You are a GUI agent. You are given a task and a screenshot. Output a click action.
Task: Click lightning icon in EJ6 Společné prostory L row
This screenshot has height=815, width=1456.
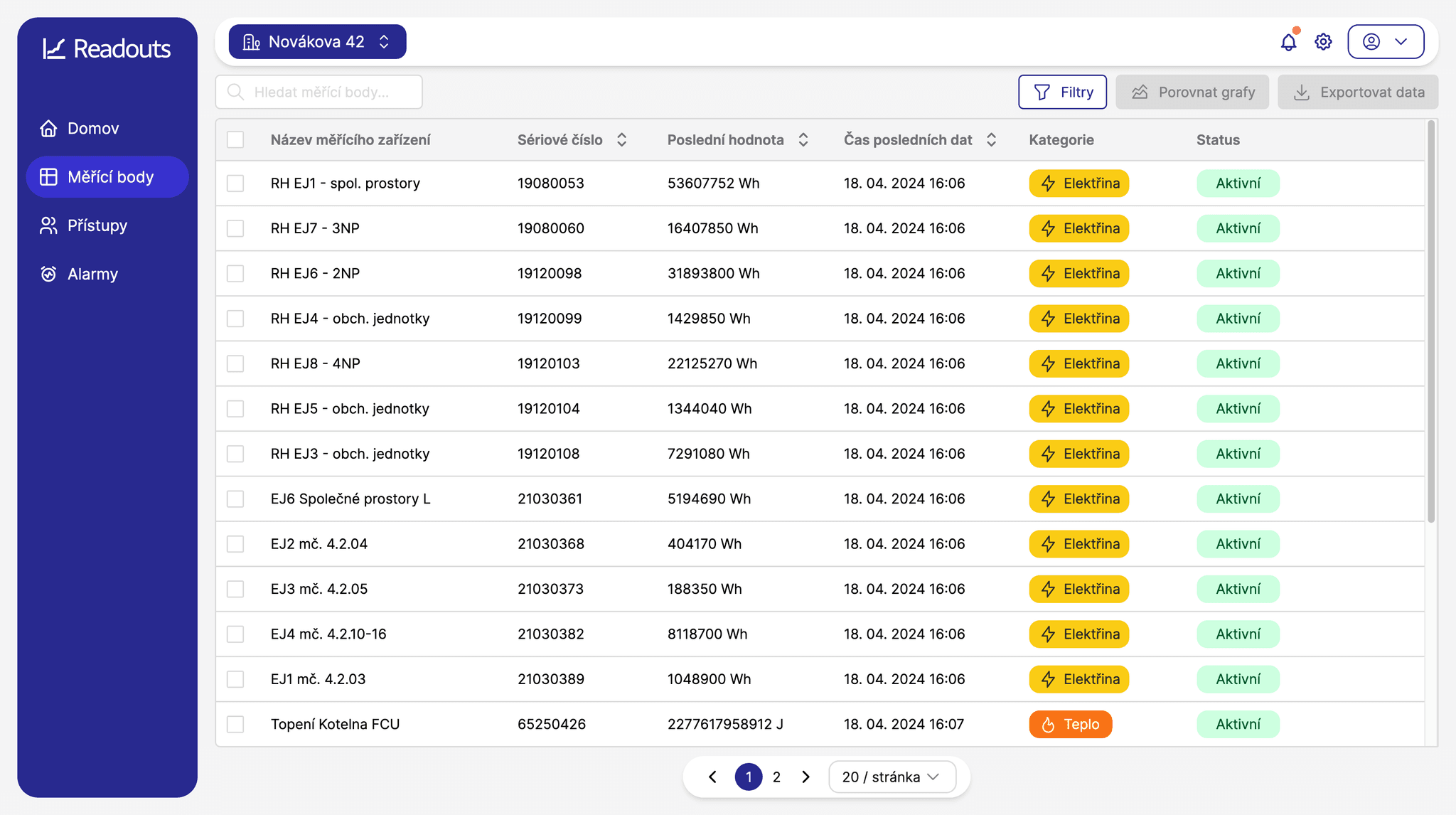click(1048, 499)
